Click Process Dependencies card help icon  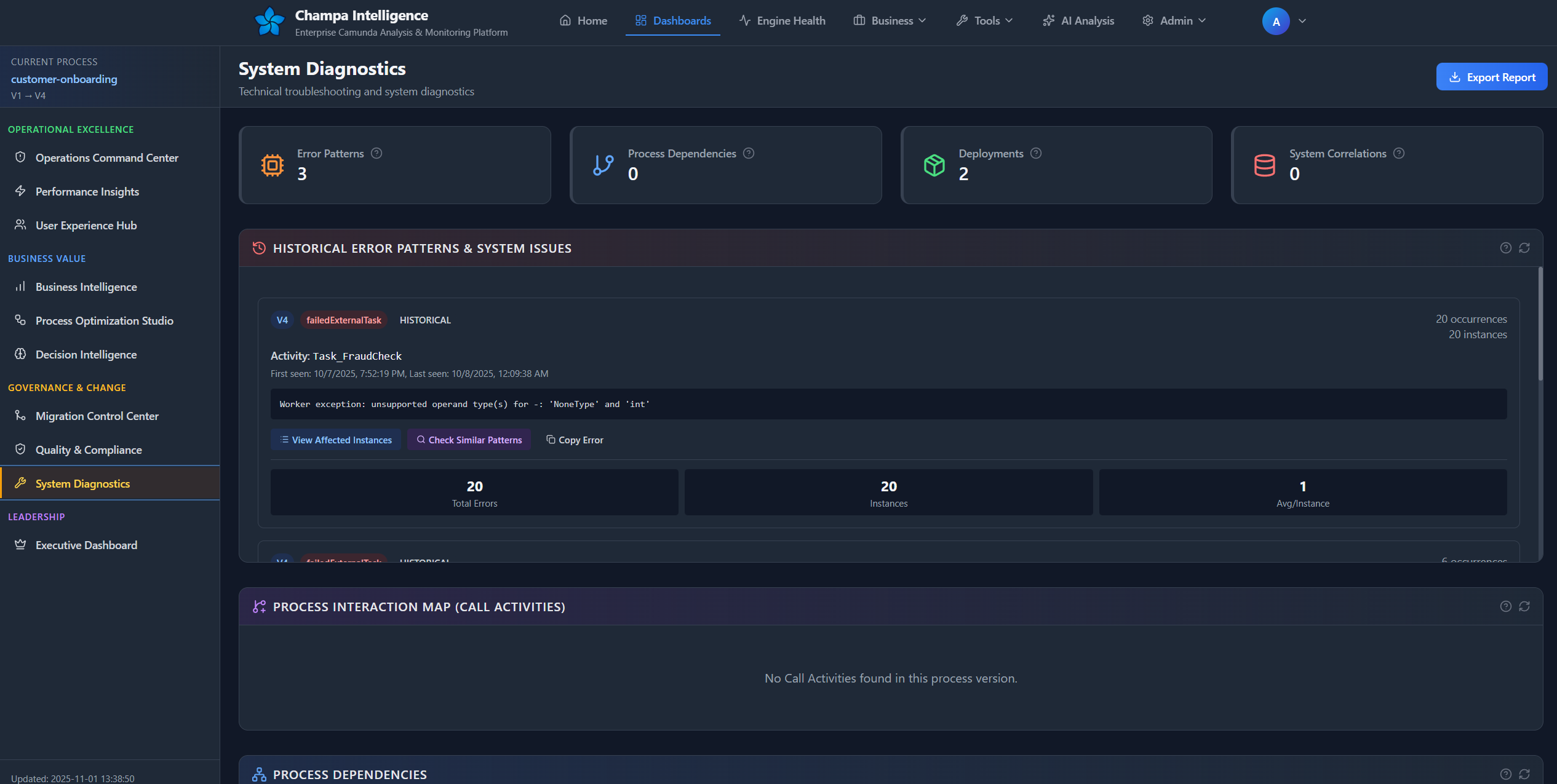click(x=749, y=153)
